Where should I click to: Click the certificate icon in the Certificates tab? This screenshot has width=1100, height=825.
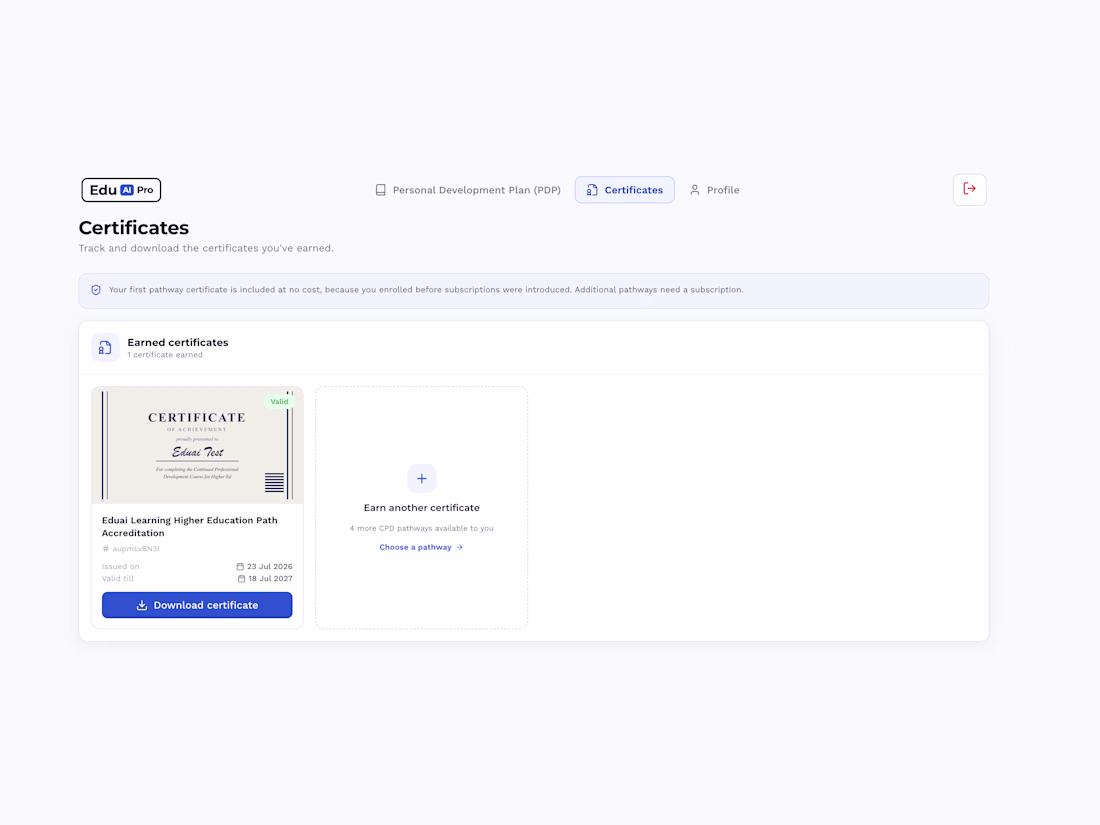pyautogui.click(x=592, y=190)
